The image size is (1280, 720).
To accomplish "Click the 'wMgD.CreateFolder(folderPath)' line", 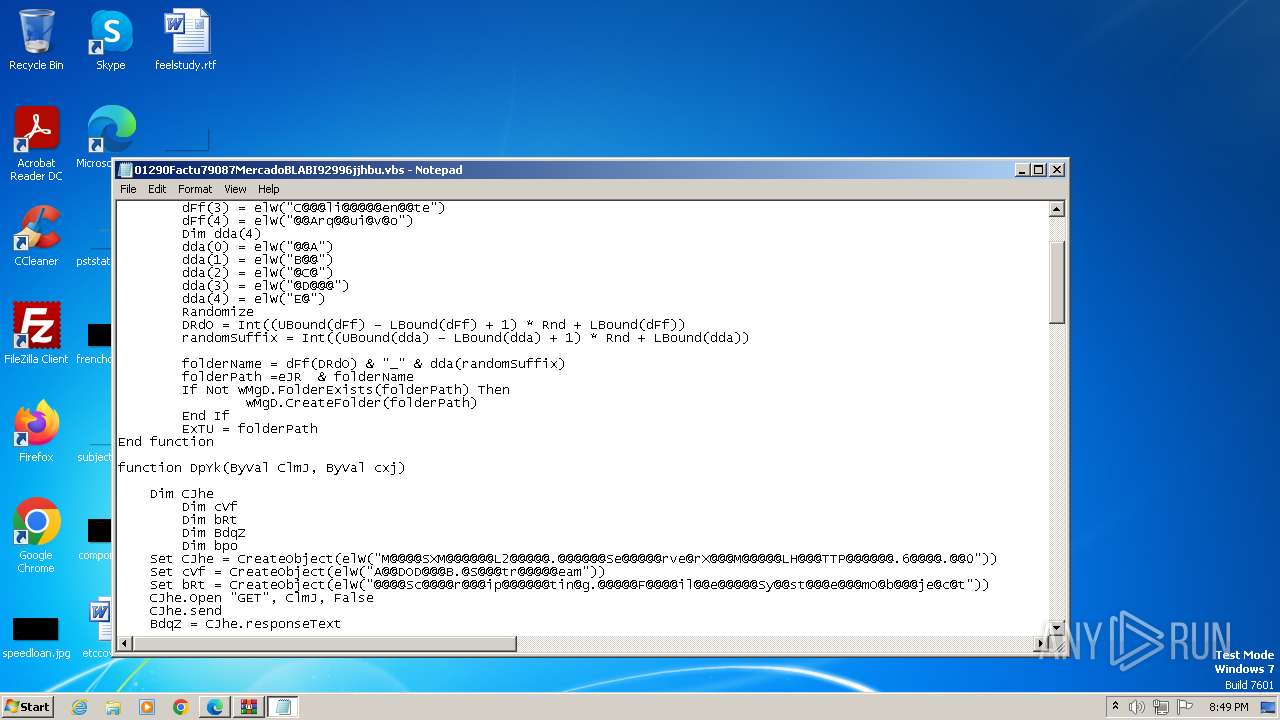I will [361, 403].
